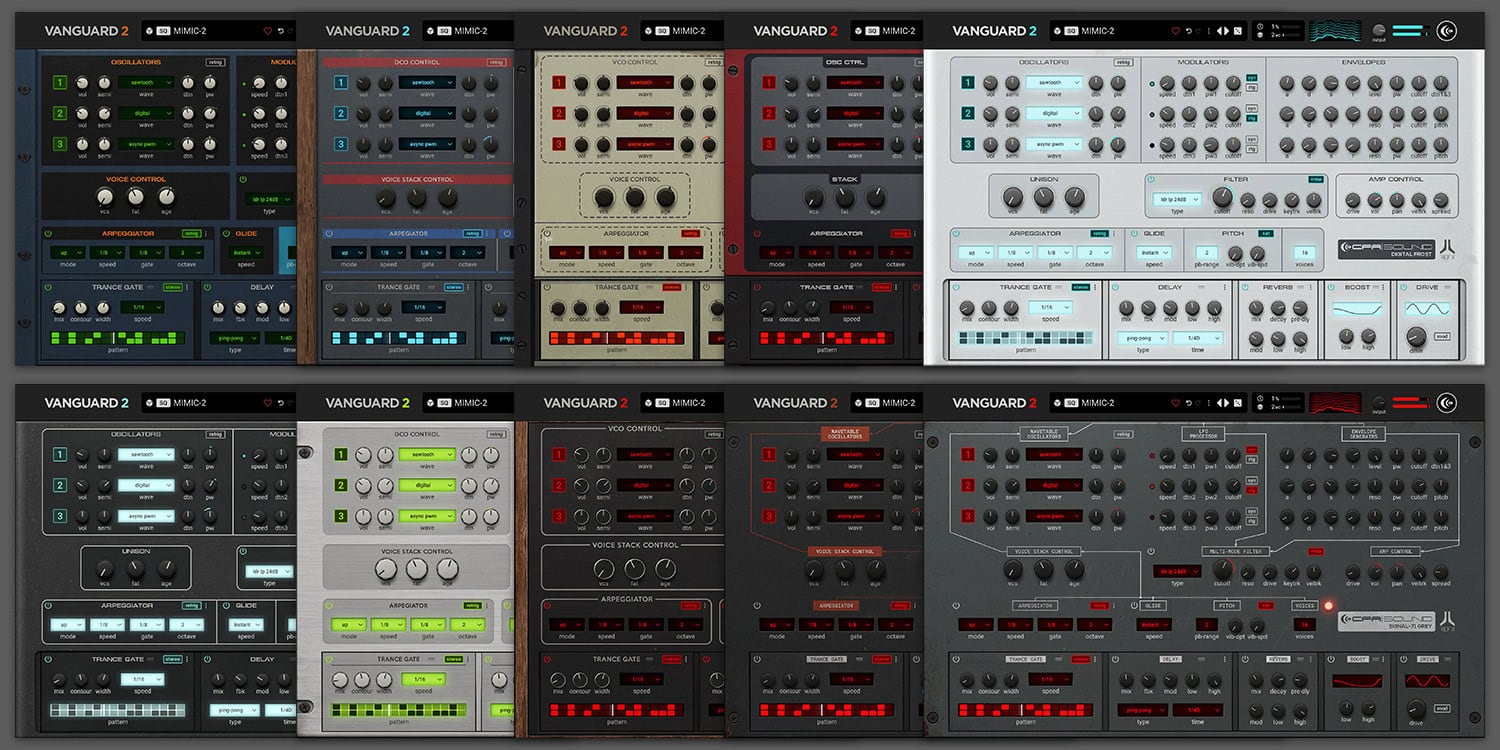Click the white square icon in Signal-71 Grey header
1500x750 pixels.
coord(1238,403)
